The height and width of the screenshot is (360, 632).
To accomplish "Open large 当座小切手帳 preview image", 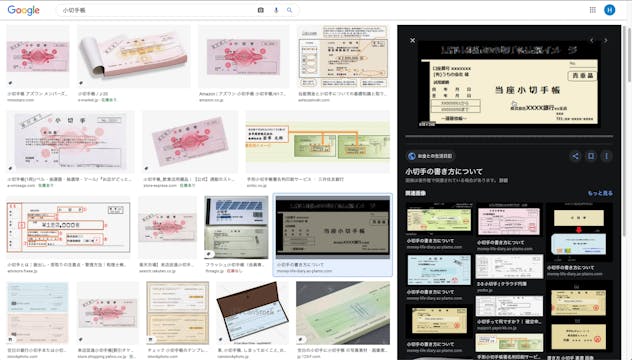I will (x=509, y=84).
